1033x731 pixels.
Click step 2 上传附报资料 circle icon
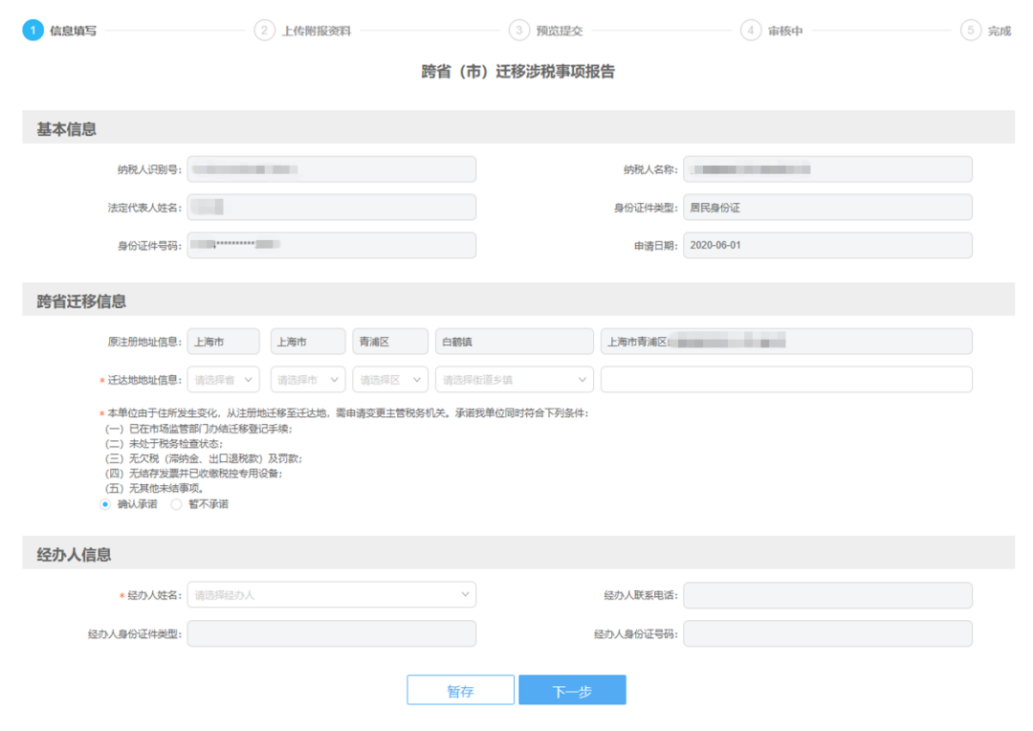coord(264,30)
